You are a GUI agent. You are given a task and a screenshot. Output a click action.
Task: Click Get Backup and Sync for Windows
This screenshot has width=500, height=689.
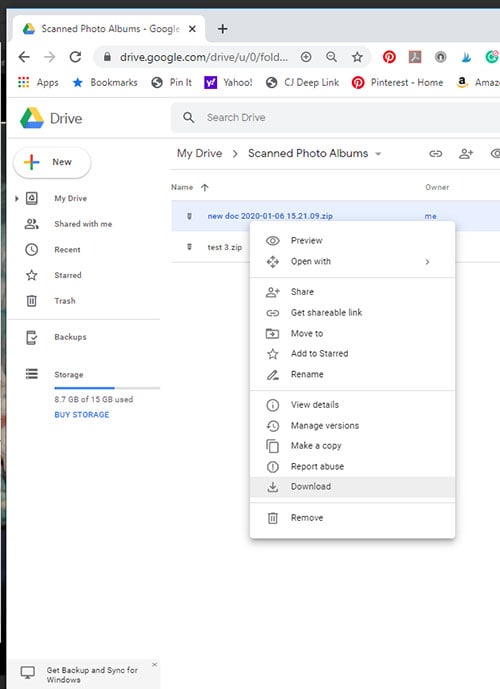pyautogui.click(x=92, y=674)
